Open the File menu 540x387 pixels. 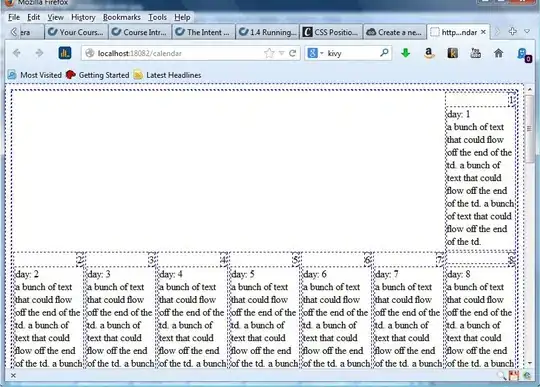[14, 17]
